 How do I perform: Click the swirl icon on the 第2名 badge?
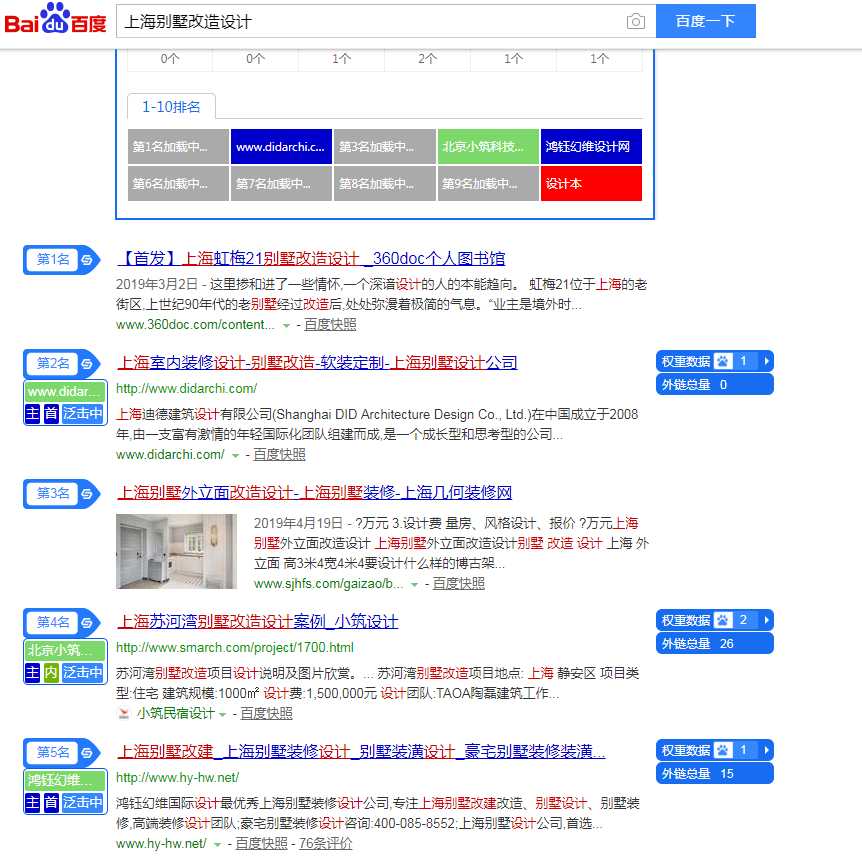[x=87, y=364]
